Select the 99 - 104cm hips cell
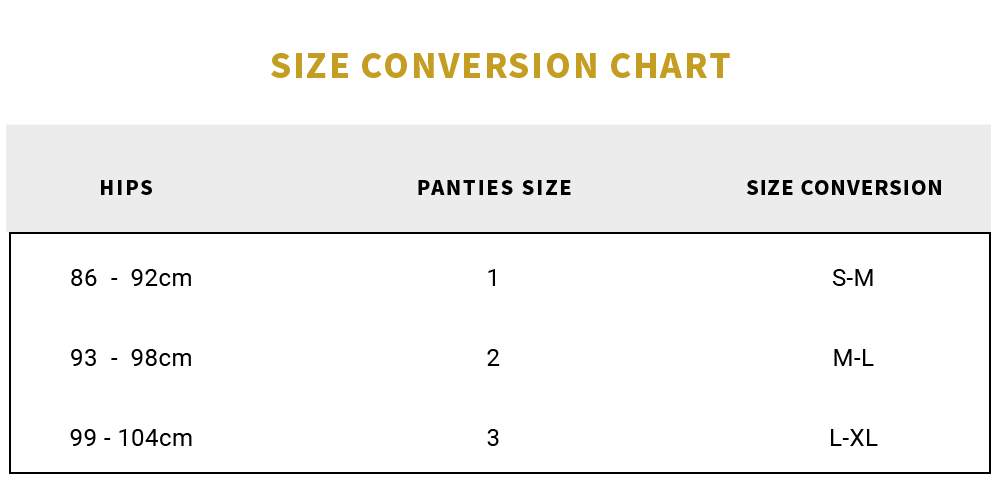Viewport: 1000px width, 480px height. (x=131, y=438)
